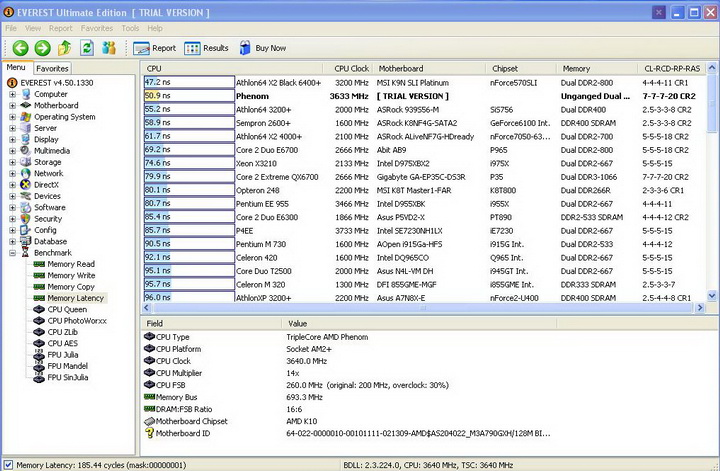This screenshot has height=471, width=720.
Task: Select the Computer tree icon
Action: point(26,94)
